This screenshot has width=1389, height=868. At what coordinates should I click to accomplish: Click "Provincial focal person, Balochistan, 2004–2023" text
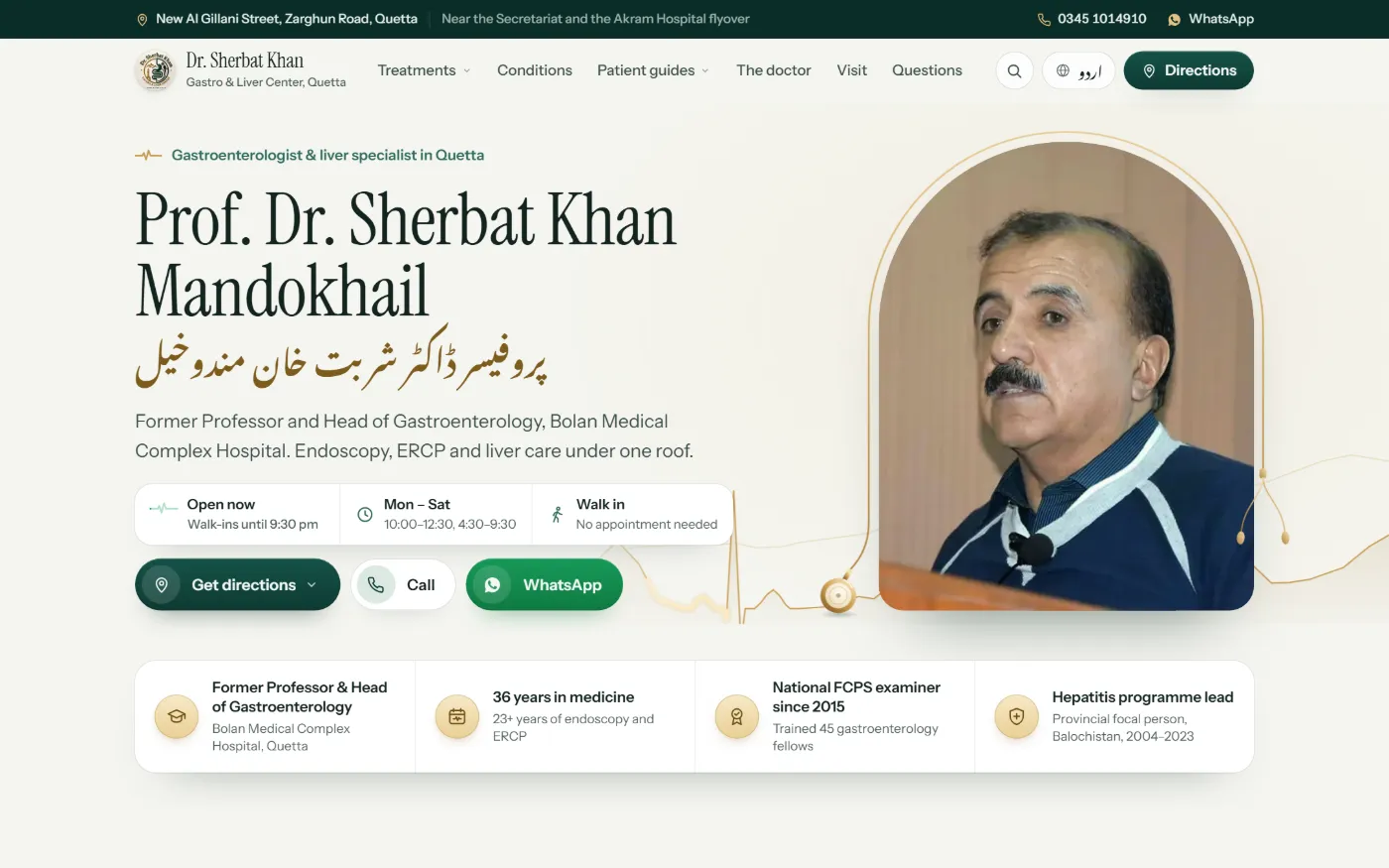coord(1123,727)
